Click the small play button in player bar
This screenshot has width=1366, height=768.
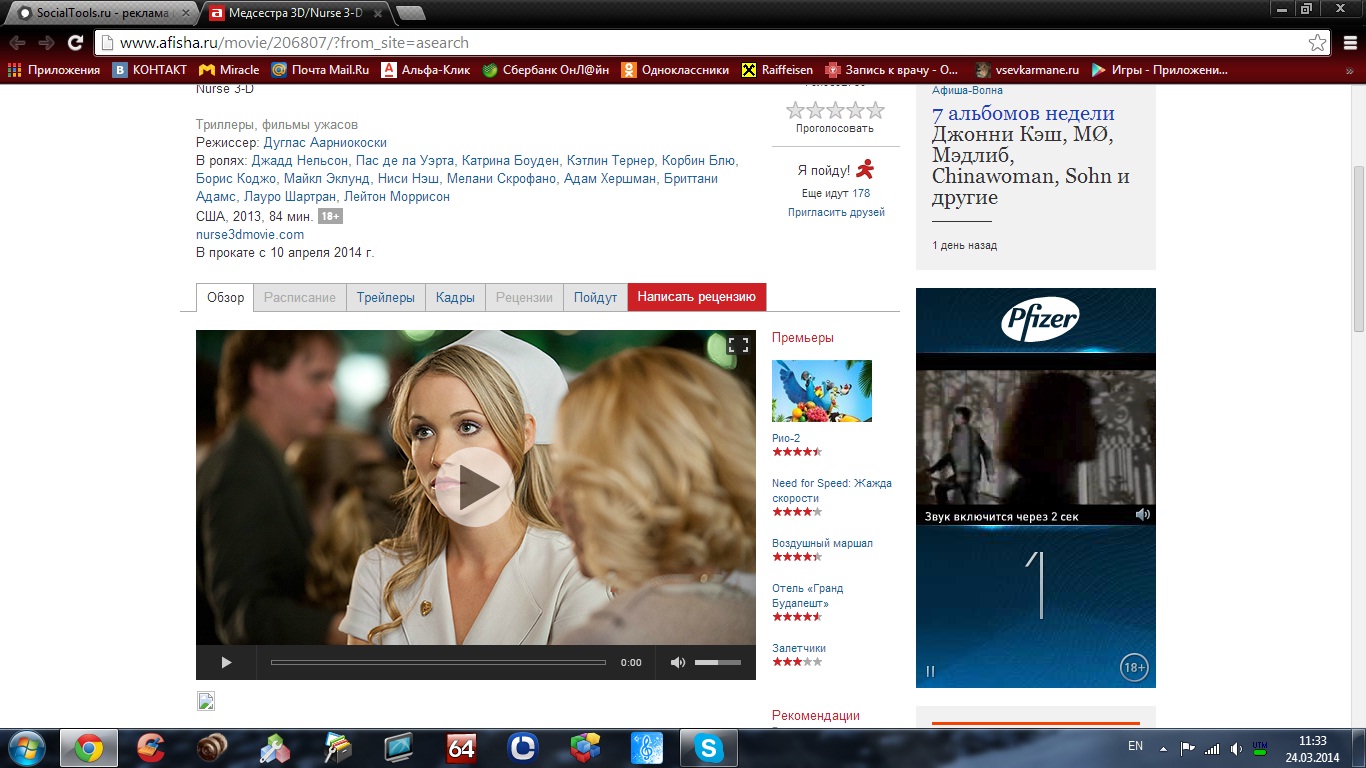pyautogui.click(x=226, y=662)
